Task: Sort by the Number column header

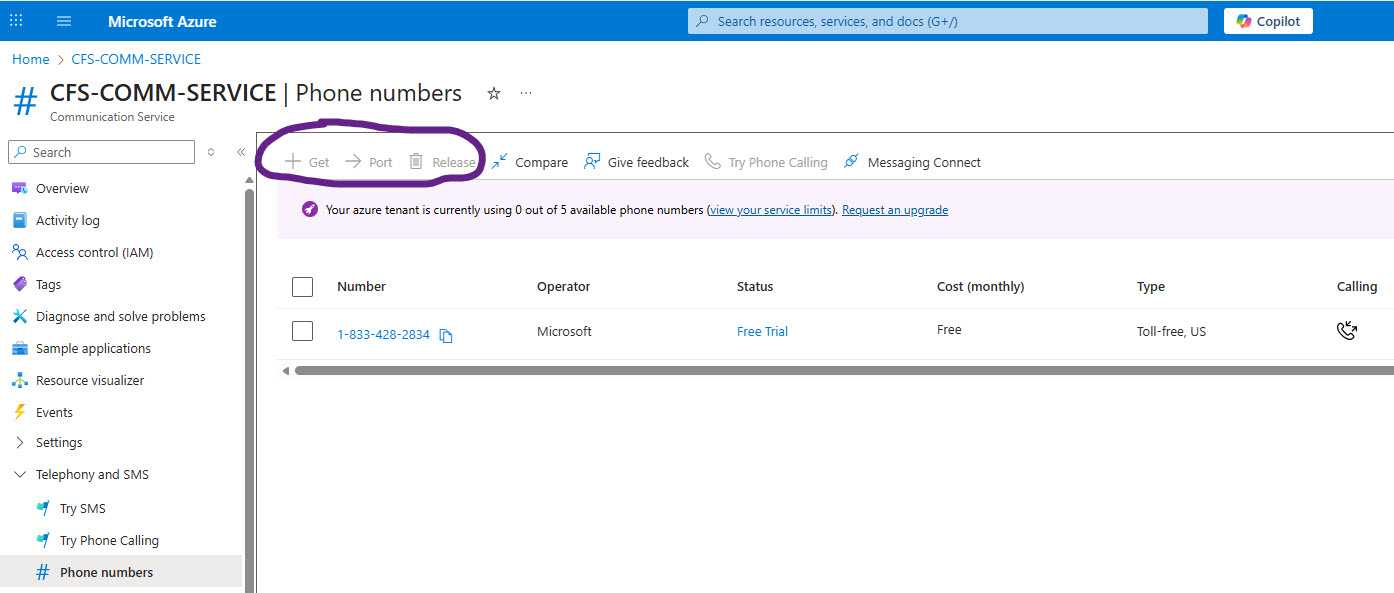Action: [361, 286]
